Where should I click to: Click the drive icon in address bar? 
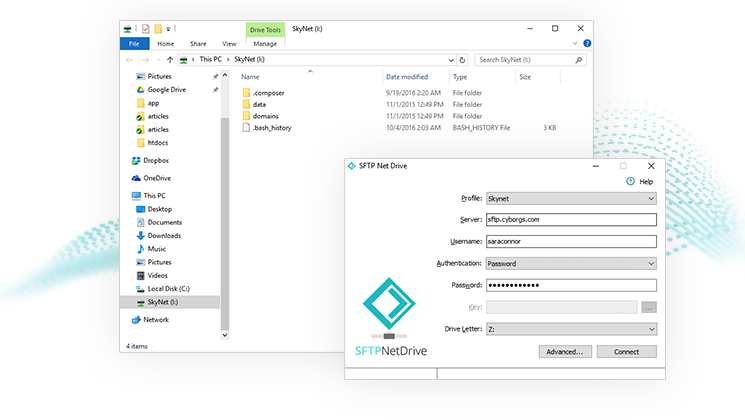tap(183, 60)
